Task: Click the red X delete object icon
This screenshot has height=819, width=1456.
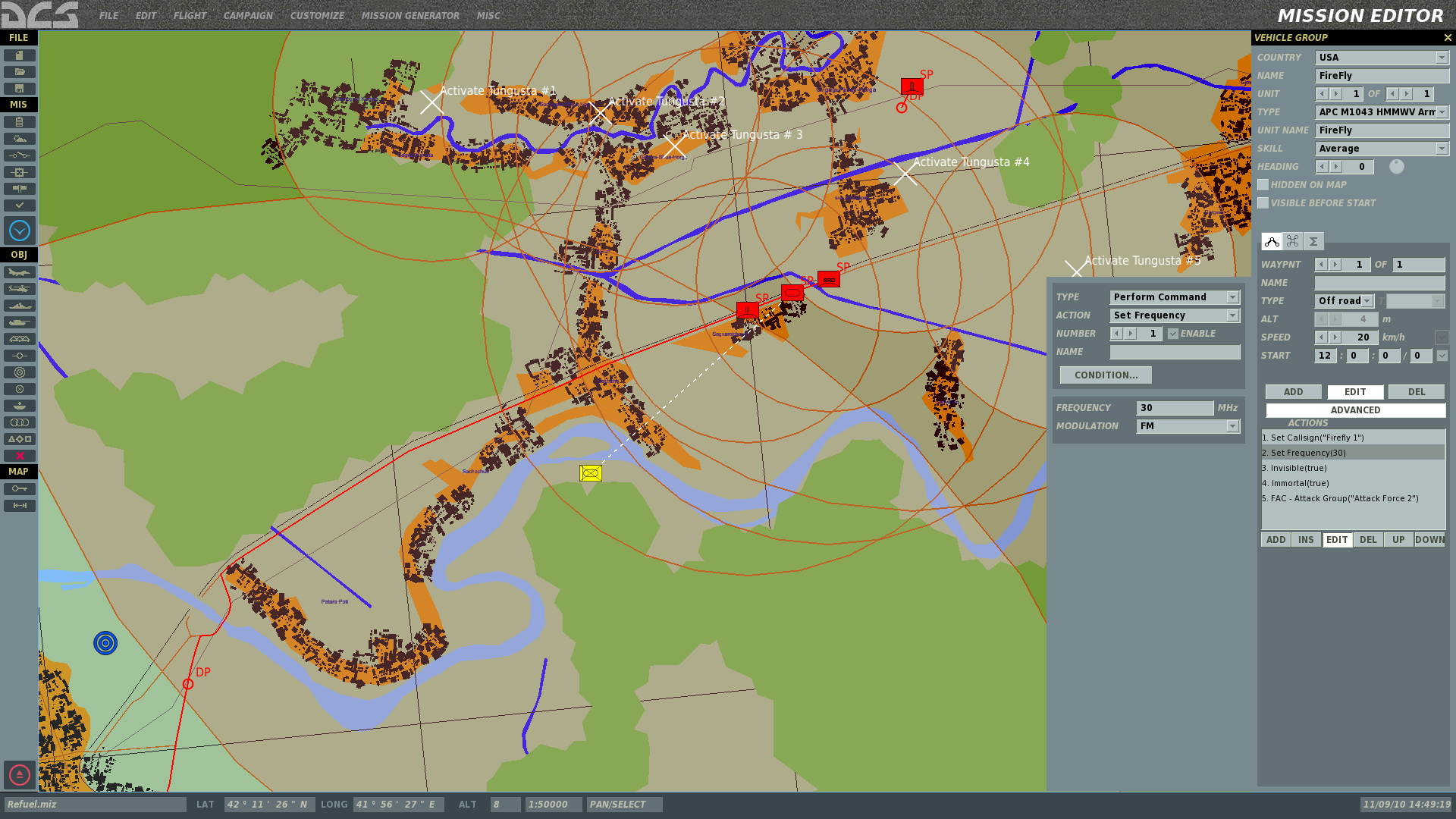Action: (x=20, y=456)
